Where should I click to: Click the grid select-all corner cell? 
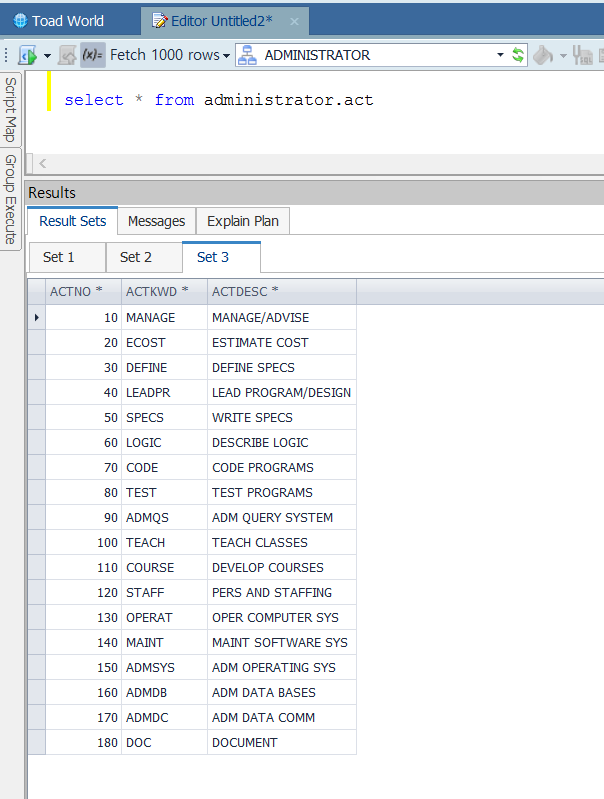37,291
